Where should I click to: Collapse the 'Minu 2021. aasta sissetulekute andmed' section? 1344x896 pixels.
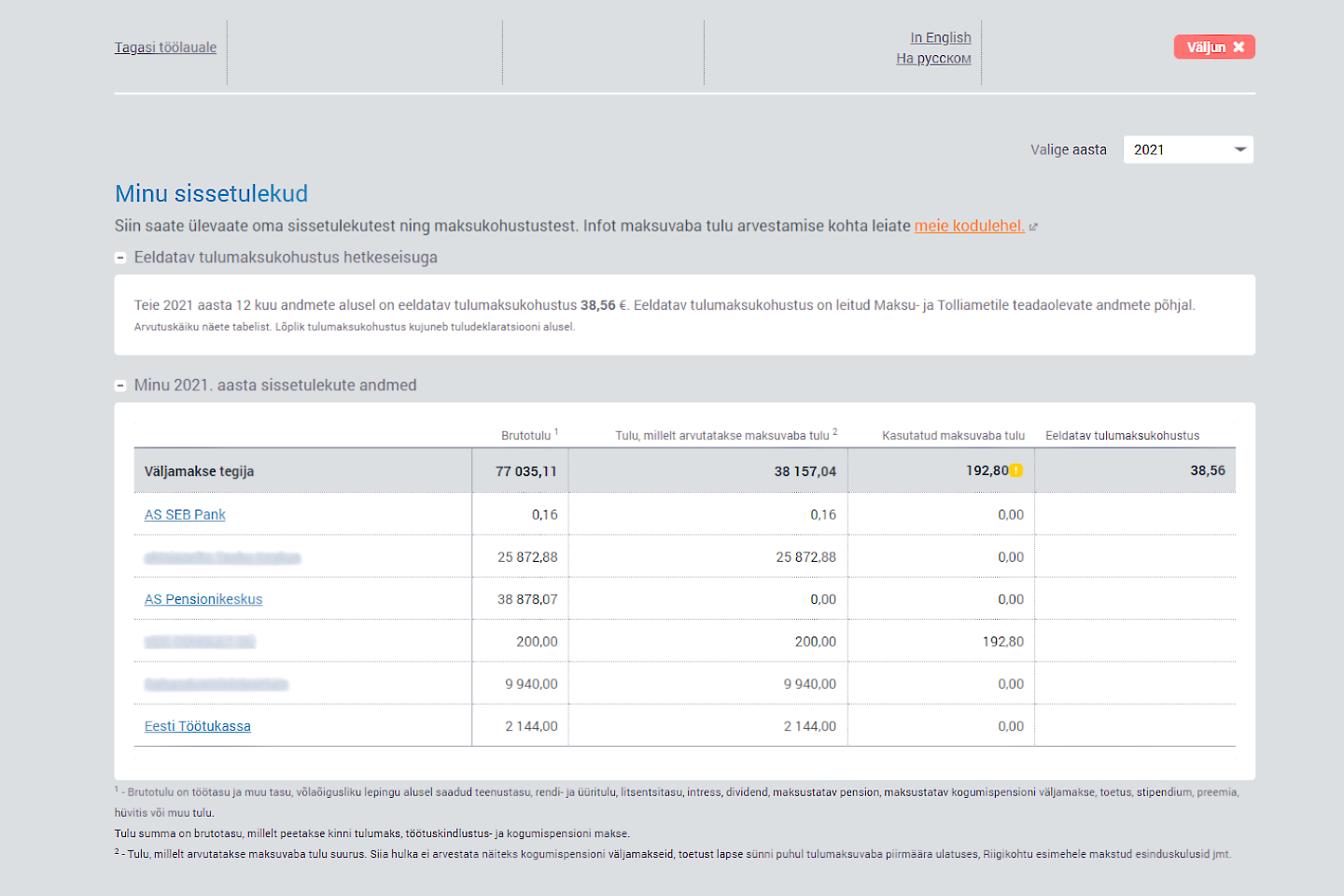[x=120, y=385]
